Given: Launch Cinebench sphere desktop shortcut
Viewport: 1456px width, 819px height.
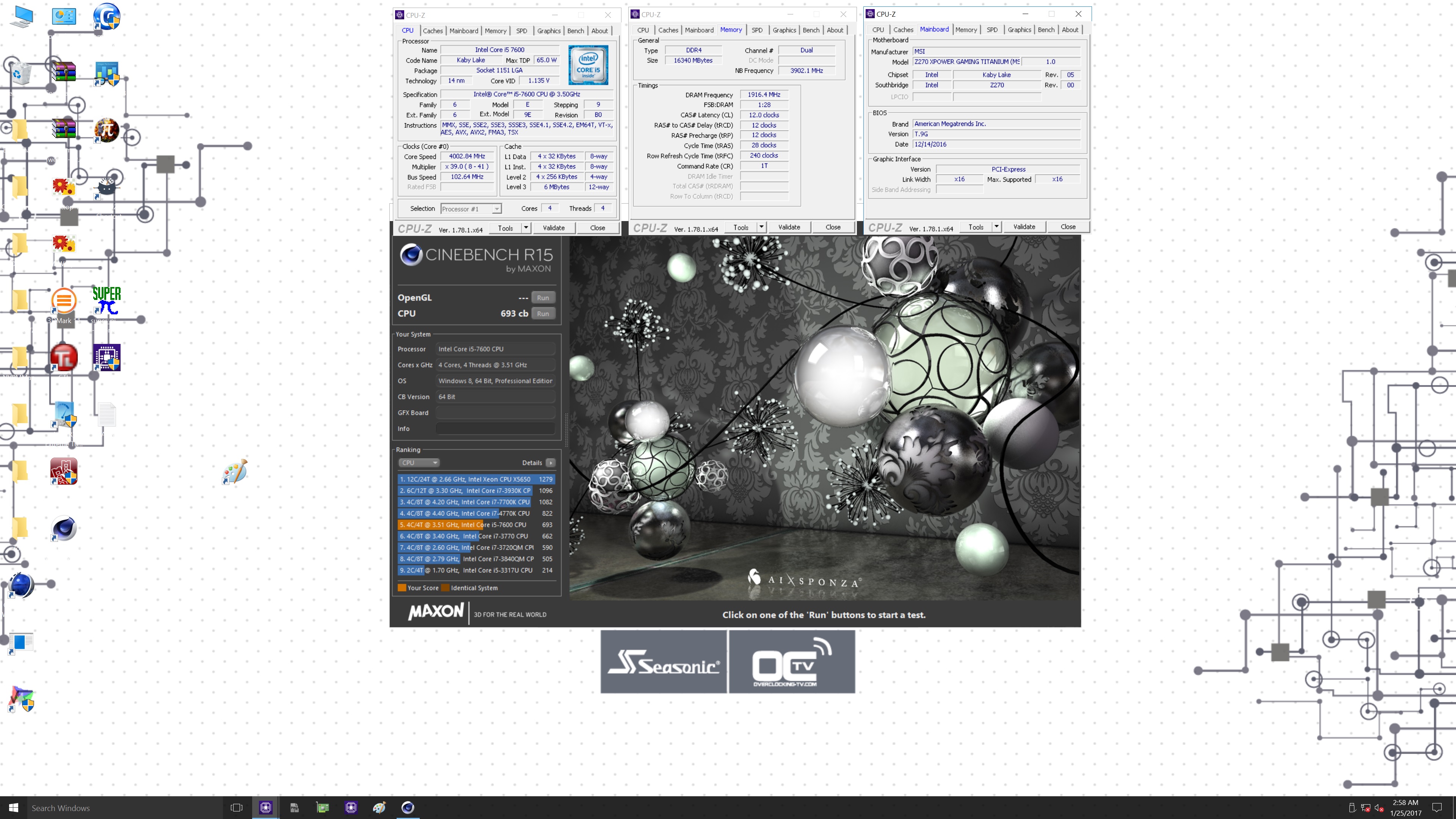Looking at the screenshot, I should point(64,529).
